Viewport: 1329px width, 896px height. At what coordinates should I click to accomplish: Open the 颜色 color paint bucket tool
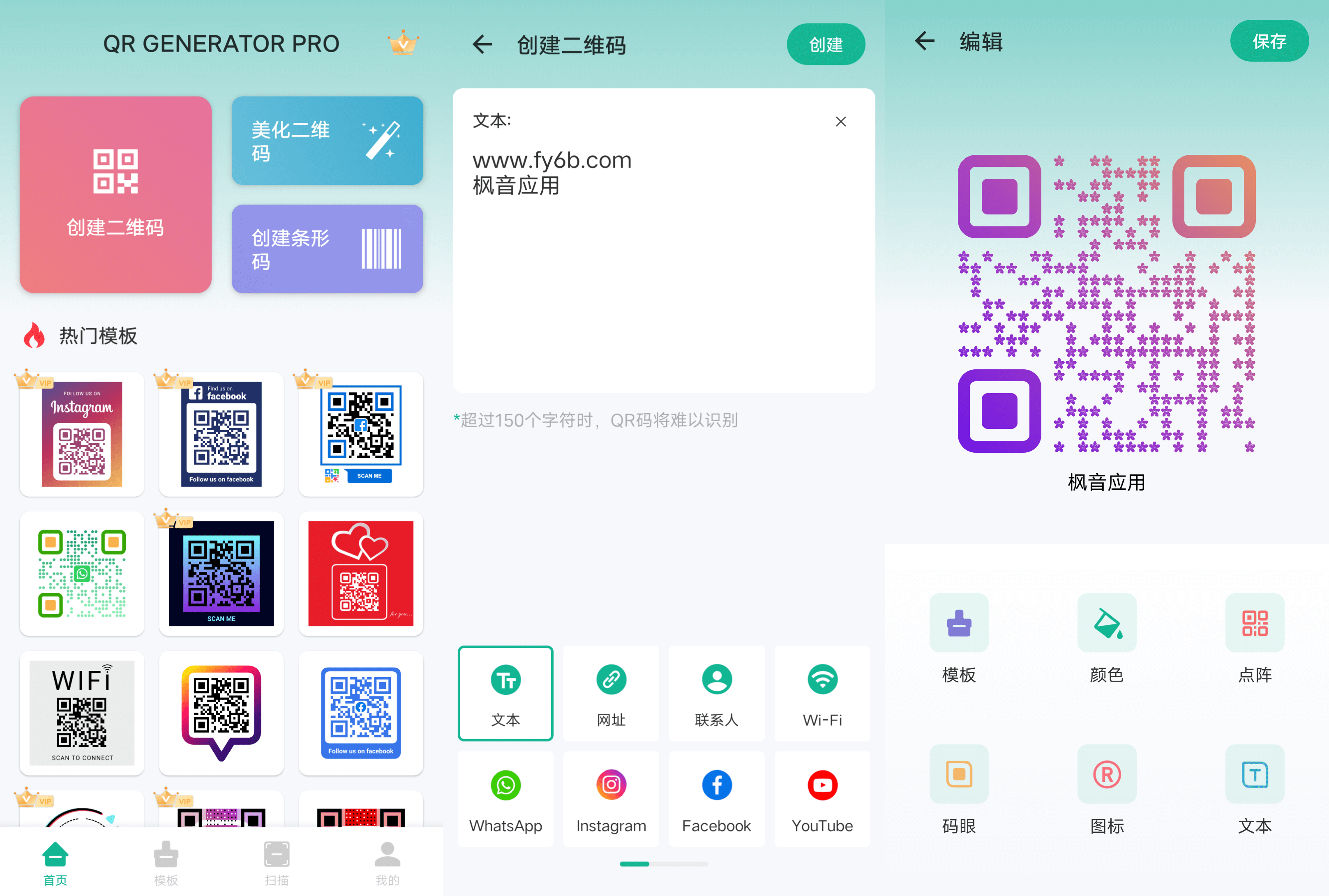tap(1107, 638)
